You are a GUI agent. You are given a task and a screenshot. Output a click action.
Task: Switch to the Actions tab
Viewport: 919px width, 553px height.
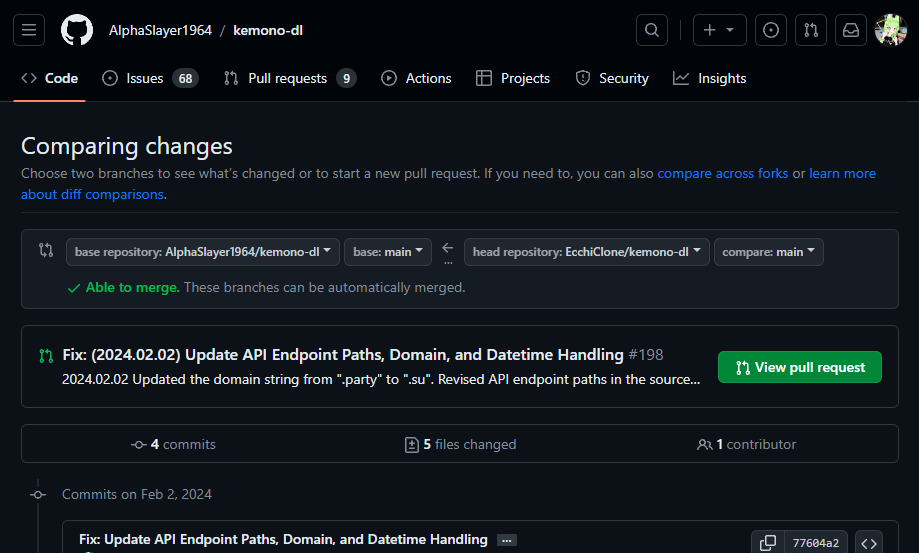[416, 78]
